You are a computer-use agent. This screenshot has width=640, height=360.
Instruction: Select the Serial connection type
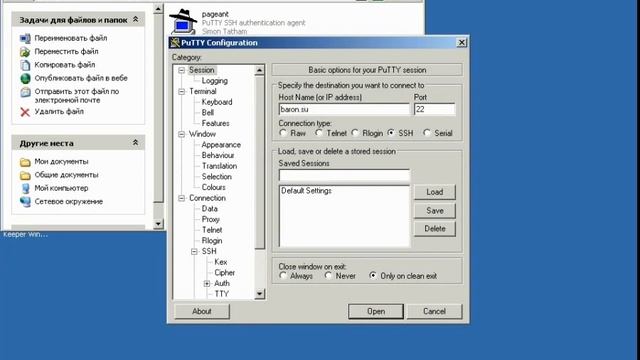[x=427, y=133]
